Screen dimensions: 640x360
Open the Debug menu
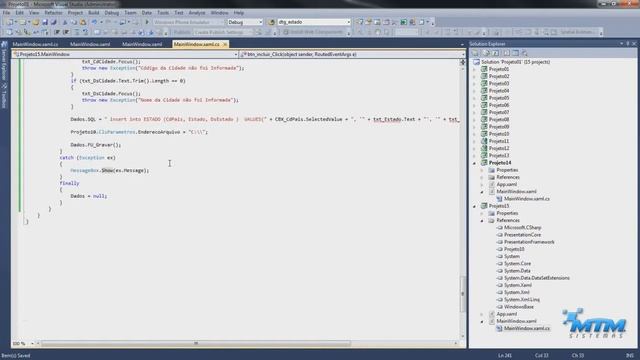[x=111, y=13]
